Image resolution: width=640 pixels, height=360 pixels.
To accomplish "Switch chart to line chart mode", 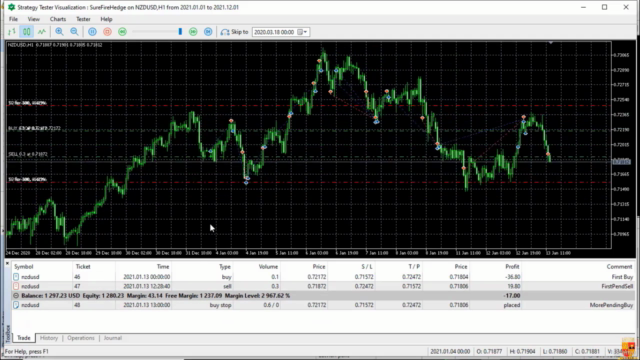I will click(42, 32).
